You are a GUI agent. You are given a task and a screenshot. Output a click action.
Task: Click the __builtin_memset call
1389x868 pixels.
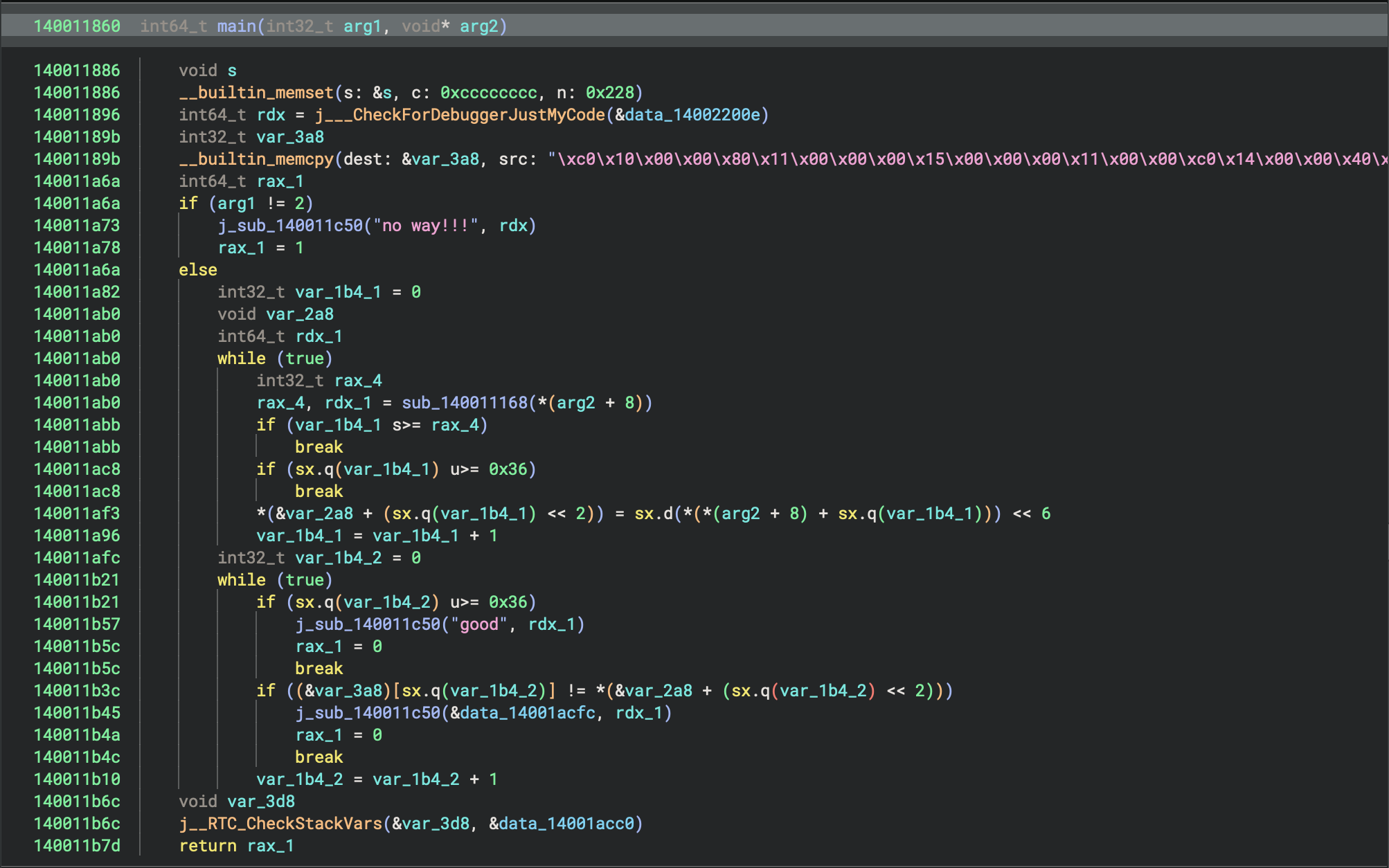256,93
